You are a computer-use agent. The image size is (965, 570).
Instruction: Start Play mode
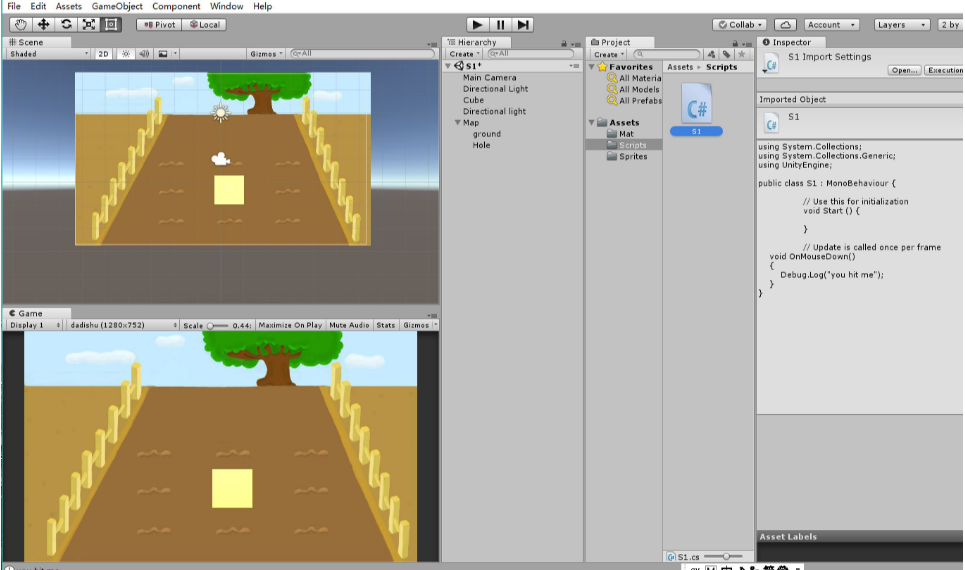pos(477,25)
